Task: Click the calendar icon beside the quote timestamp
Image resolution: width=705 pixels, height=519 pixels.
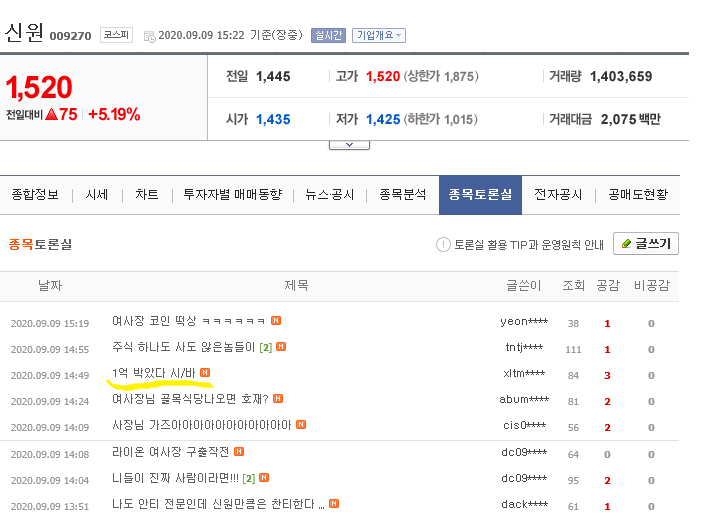Action: click(x=150, y=37)
